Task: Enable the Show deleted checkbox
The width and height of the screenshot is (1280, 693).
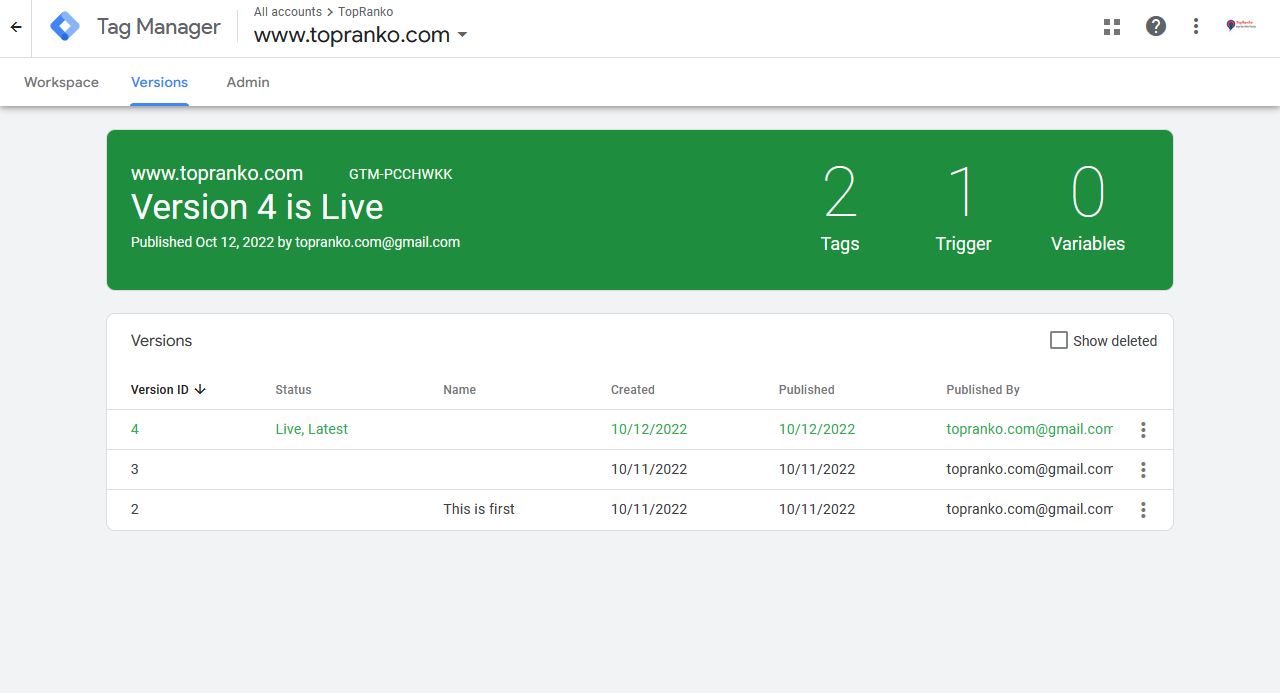Action: pyautogui.click(x=1059, y=341)
